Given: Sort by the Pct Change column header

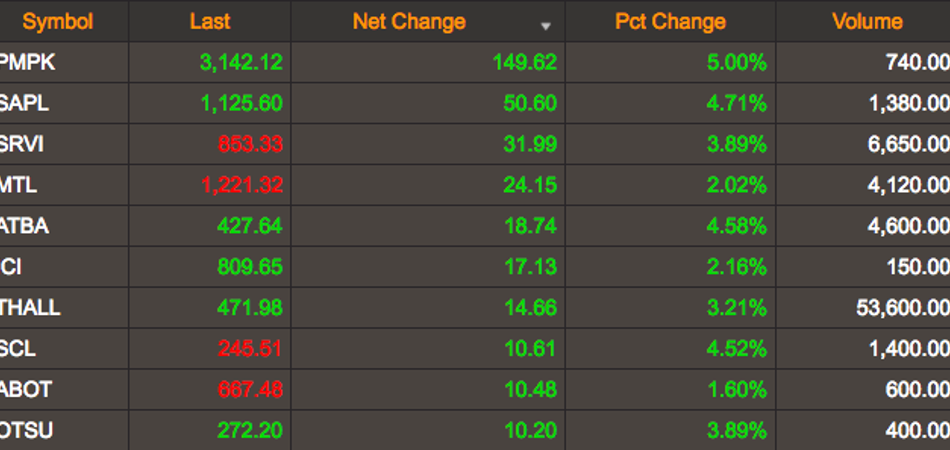Looking at the screenshot, I should [670, 22].
